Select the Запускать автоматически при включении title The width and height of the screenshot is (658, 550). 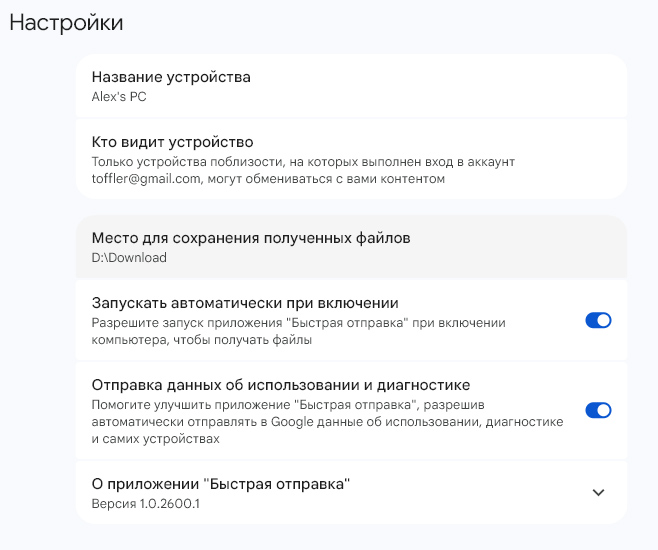[x=245, y=303]
